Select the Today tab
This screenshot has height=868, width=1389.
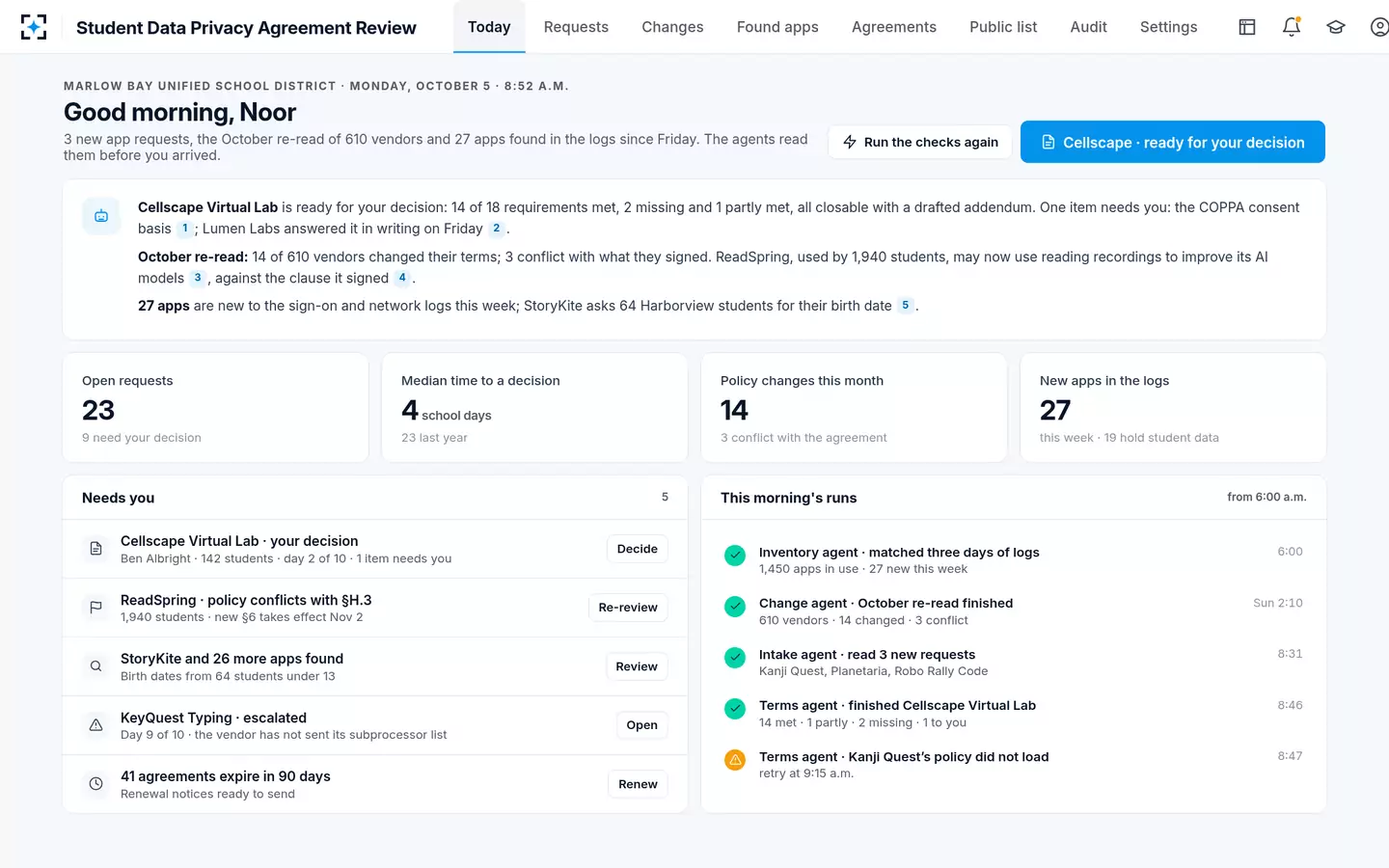tap(489, 27)
